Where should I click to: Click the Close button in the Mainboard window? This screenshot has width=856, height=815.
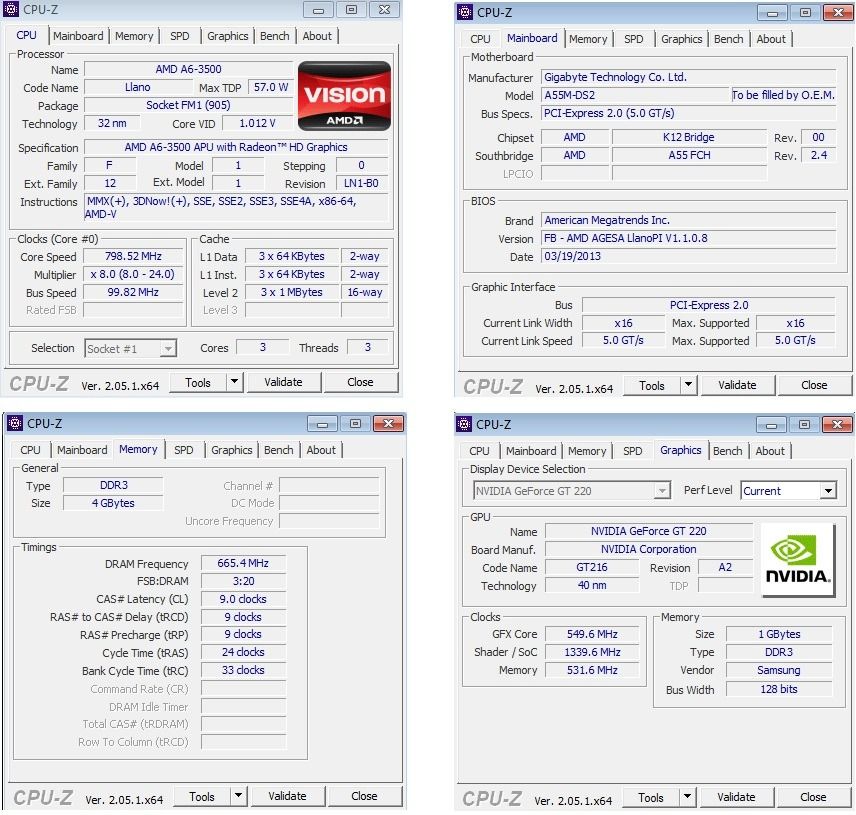pyautogui.click(x=814, y=385)
